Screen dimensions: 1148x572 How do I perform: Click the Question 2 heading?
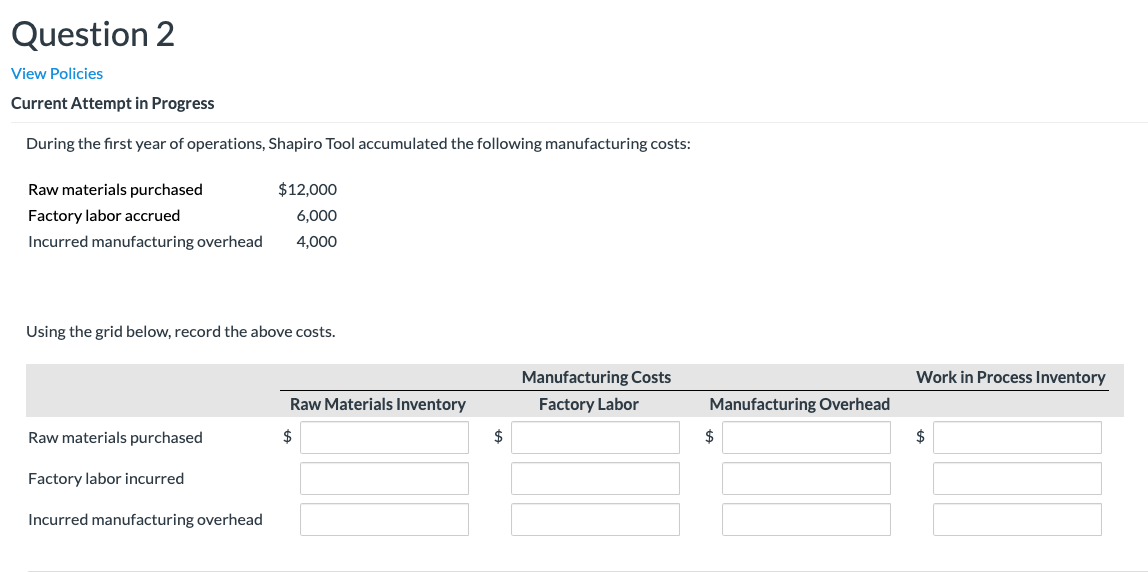point(93,34)
